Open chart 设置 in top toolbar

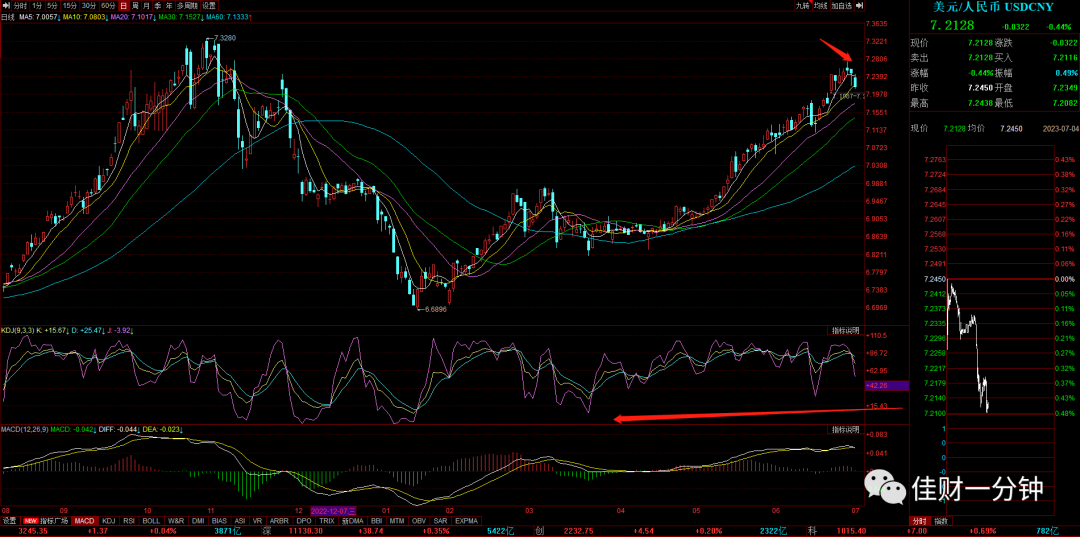coord(209,6)
